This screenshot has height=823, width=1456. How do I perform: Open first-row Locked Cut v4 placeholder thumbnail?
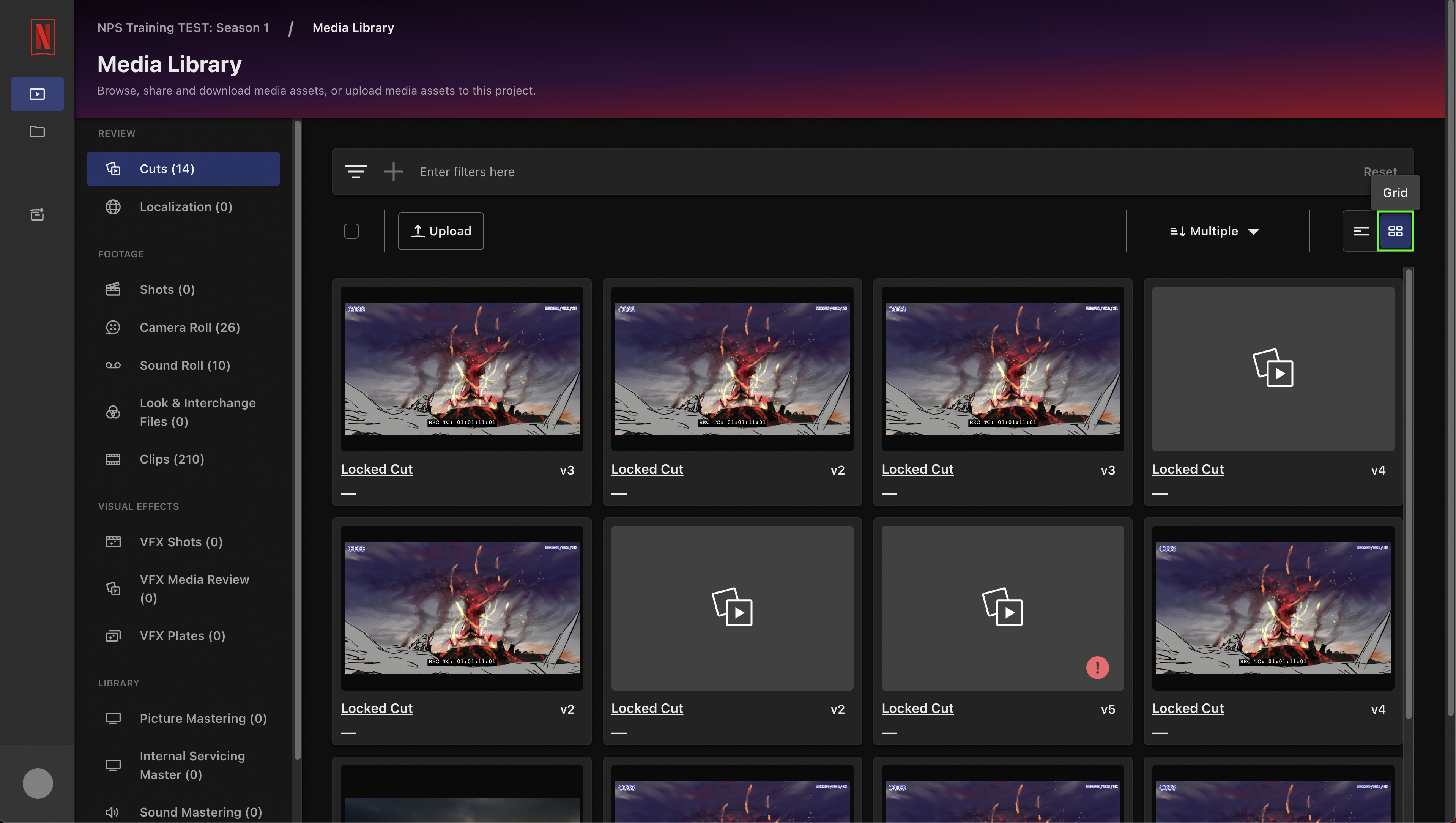[x=1273, y=369]
